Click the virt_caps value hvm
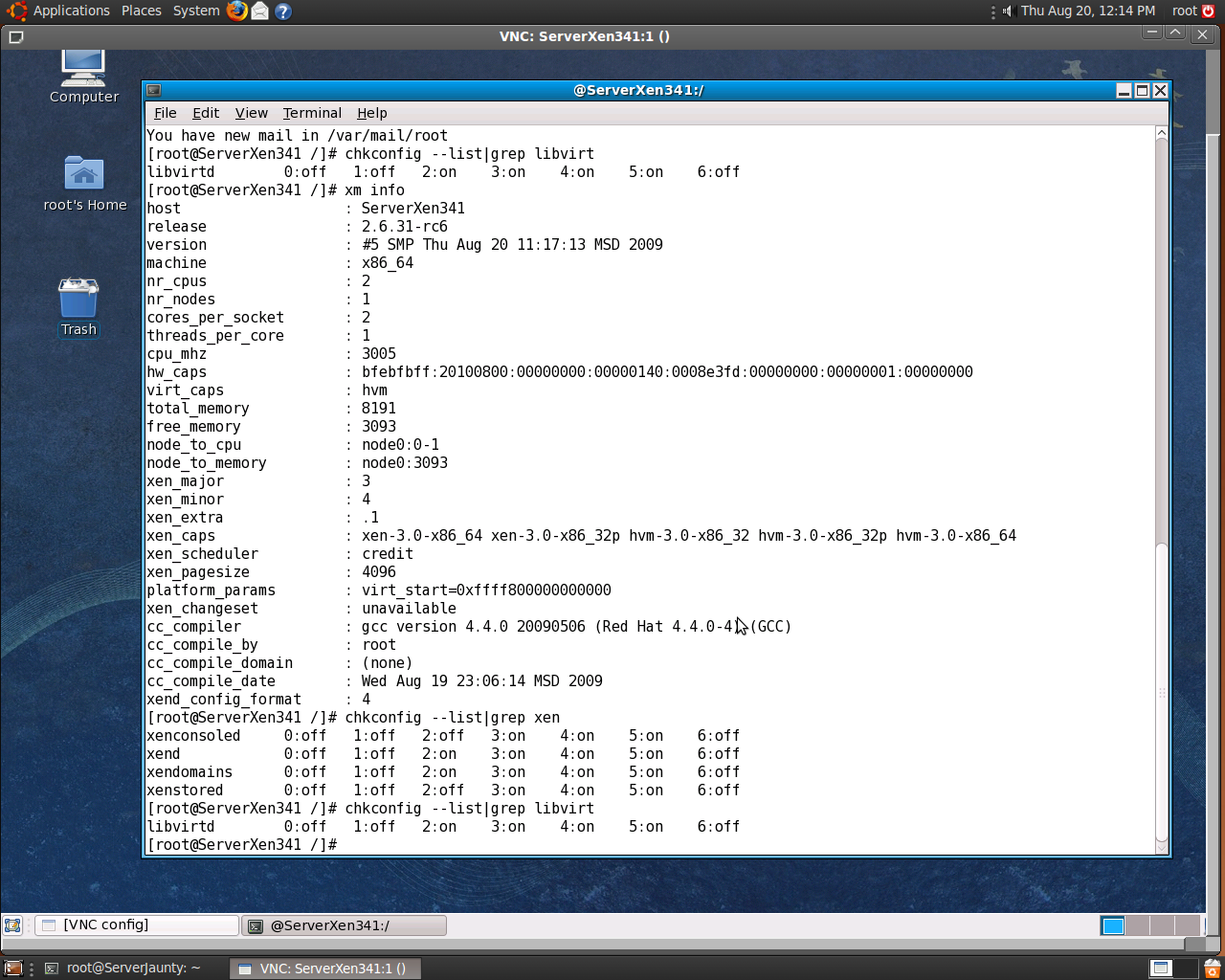 tap(374, 390)
